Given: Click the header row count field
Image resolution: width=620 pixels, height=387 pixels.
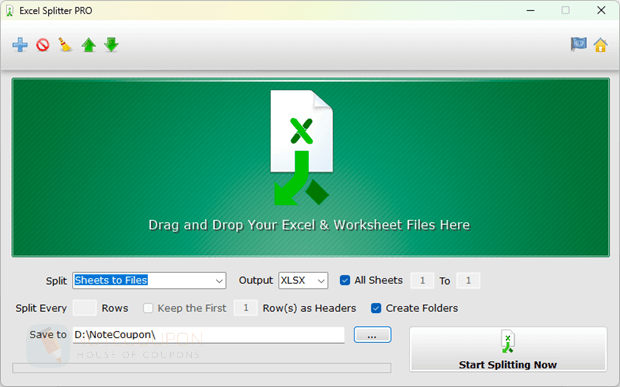Looking at the screenshot, I should tap(246, 308).
